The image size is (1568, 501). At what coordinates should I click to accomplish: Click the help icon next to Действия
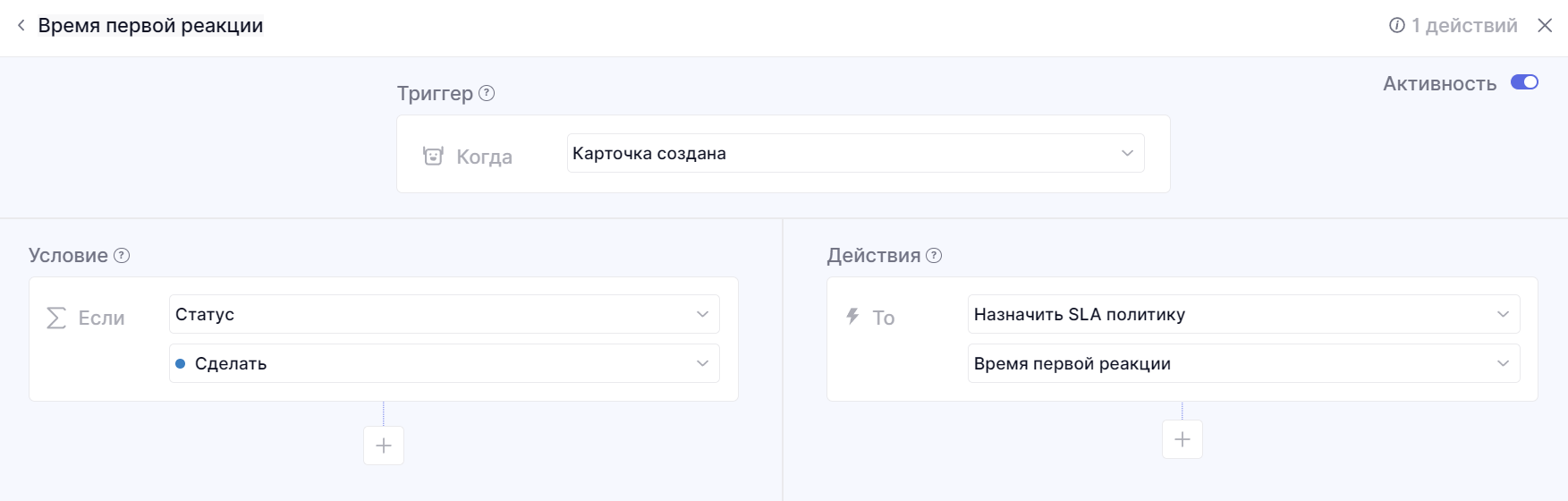click(934, 256)
